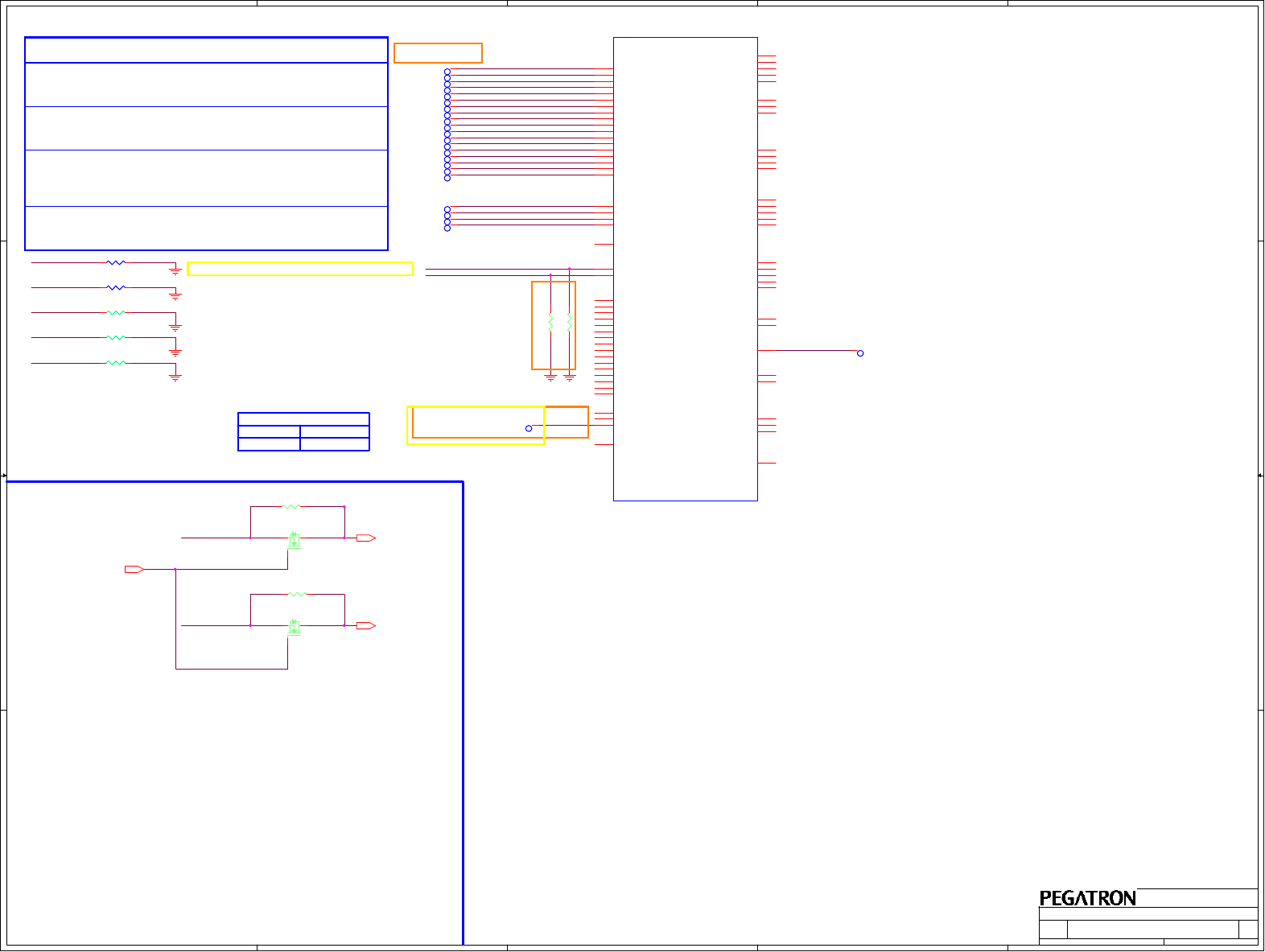The height and width of the screenshot is (952, 1265).
Task: Click the empty orange box above the test points
Action: (x=438, y=53)
